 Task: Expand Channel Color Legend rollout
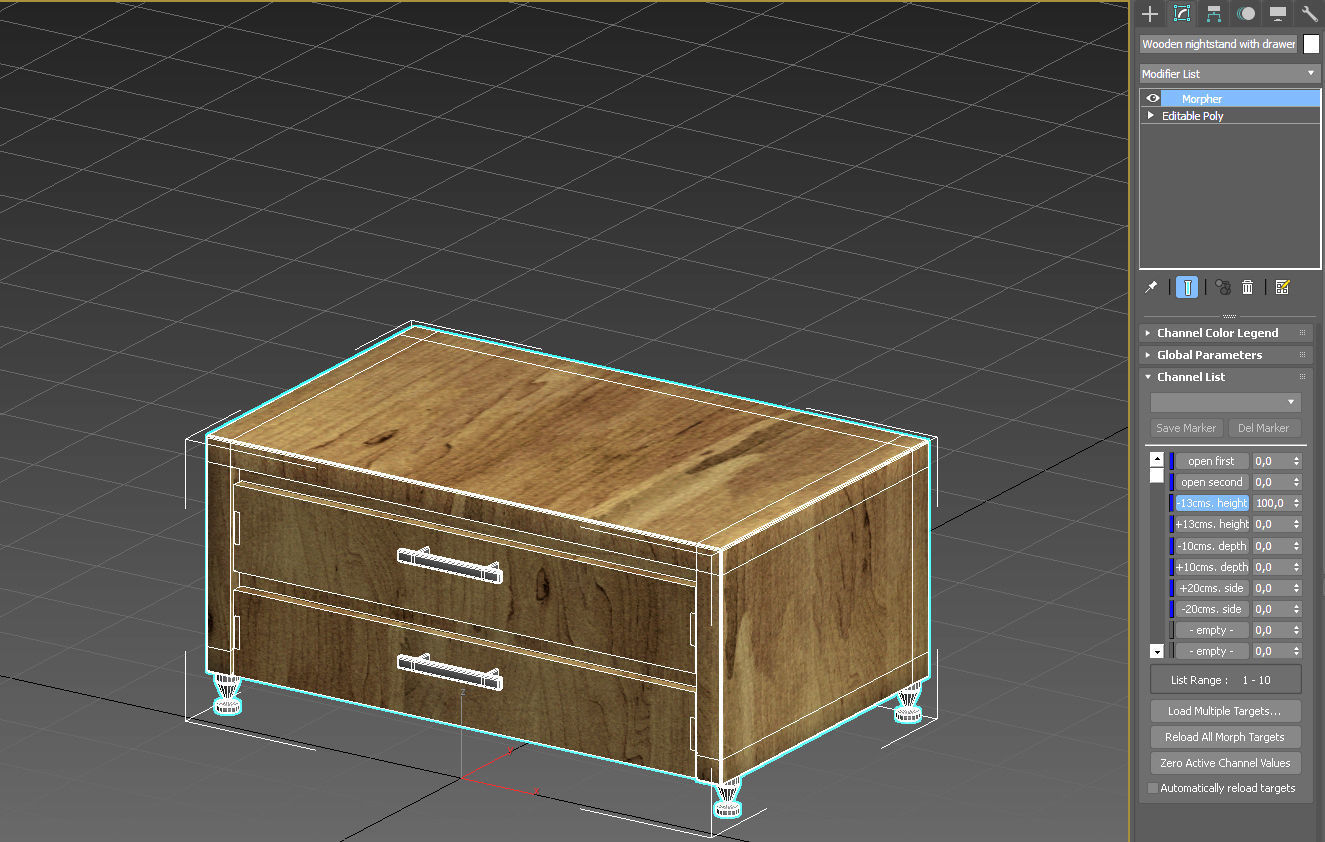pos(1228,333)
